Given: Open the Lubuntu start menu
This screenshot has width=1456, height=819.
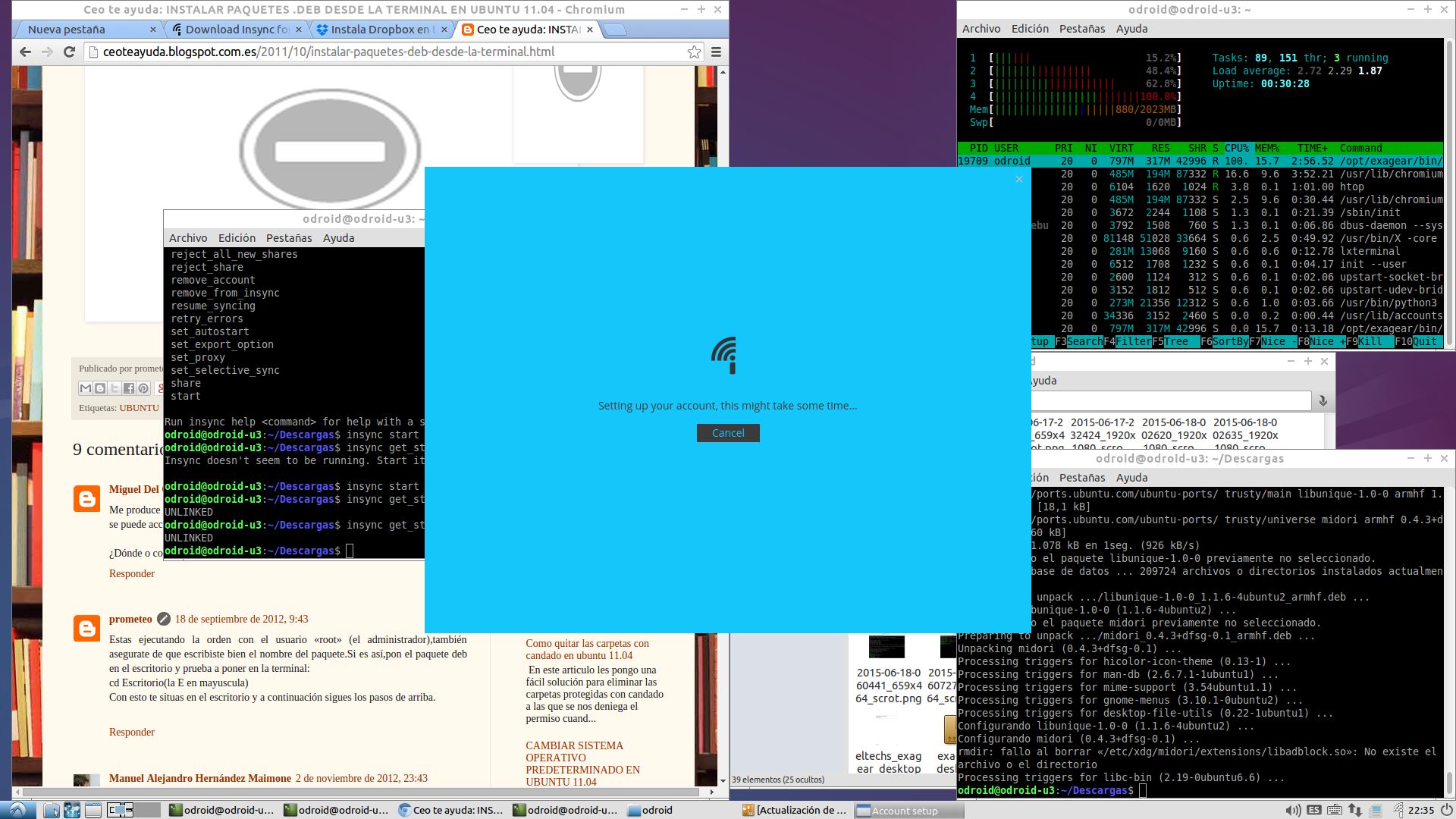Looking at the screenshot, I should [x=17, y=810].
